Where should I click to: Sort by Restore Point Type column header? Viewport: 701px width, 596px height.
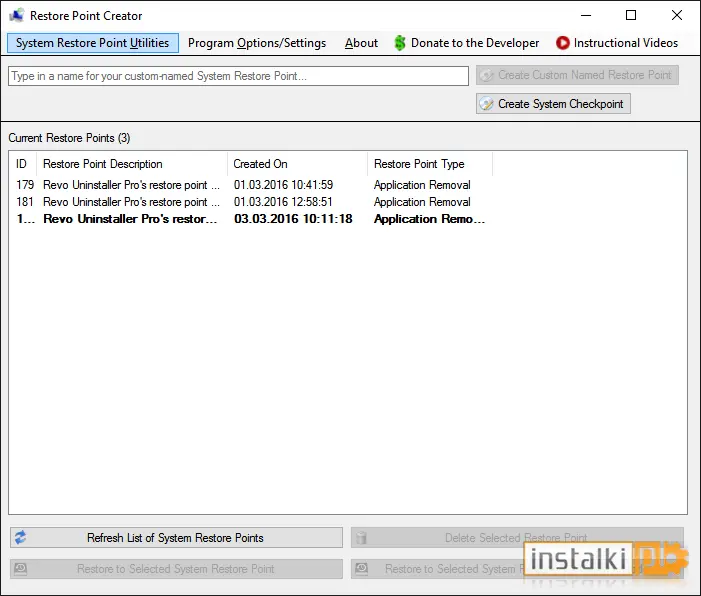(430, 164)
